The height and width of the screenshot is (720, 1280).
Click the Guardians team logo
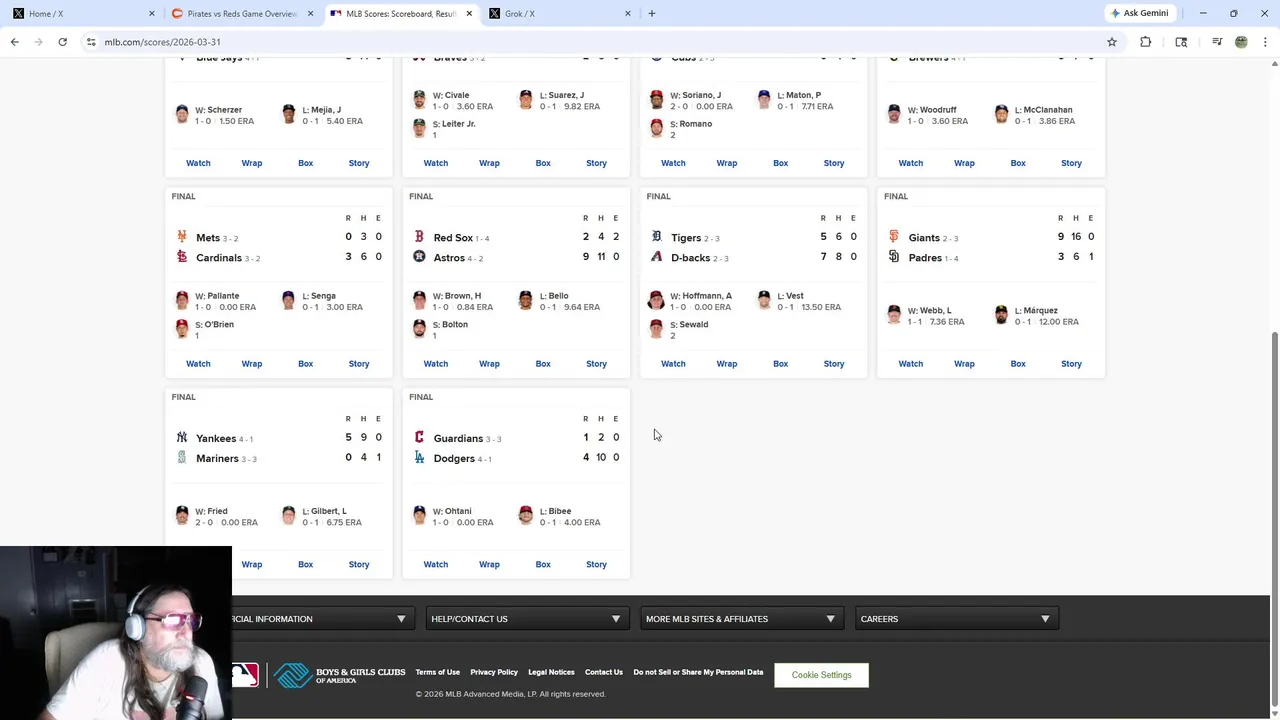(419, 437)
